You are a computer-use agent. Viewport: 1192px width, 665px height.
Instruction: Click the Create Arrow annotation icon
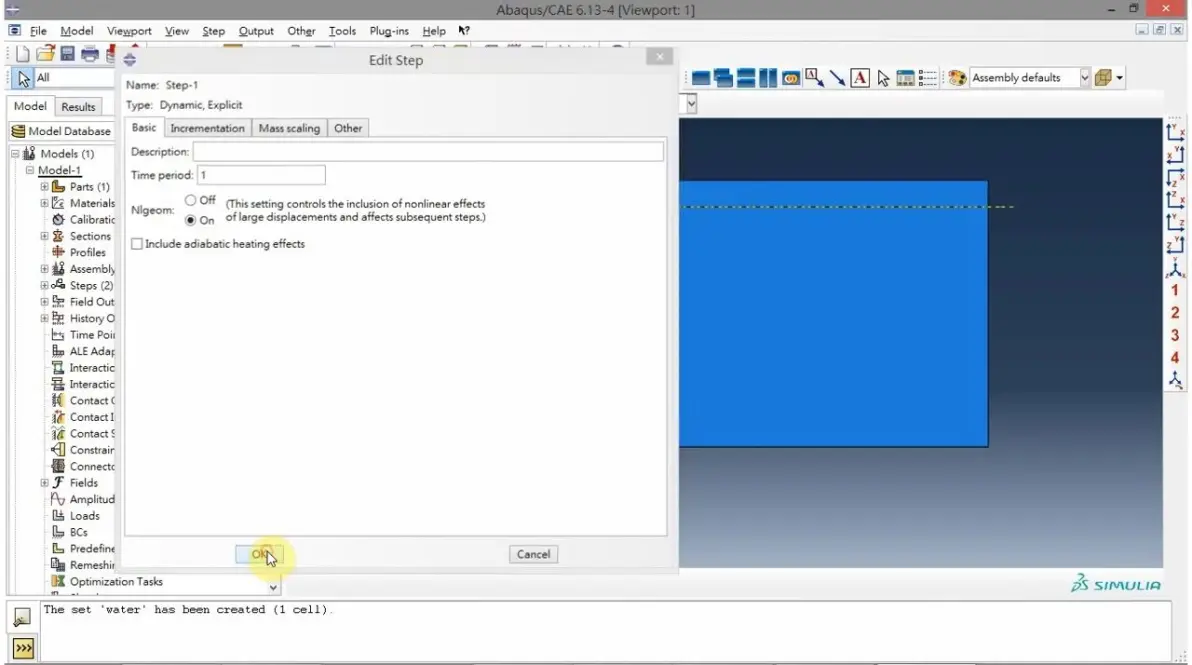click(837, 78)
